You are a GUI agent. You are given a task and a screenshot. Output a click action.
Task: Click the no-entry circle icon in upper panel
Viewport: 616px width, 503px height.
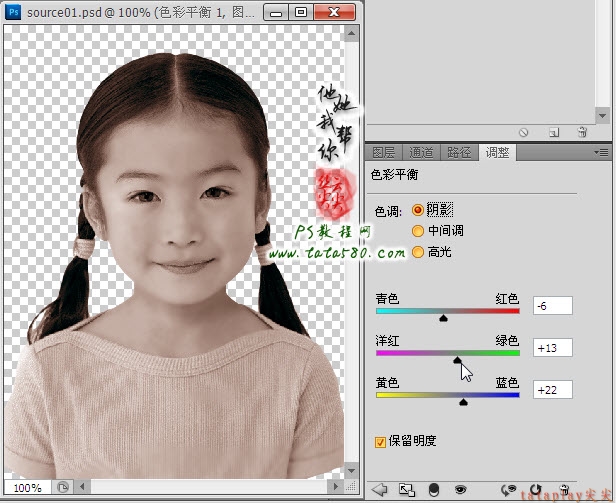[x=523, y=133]
